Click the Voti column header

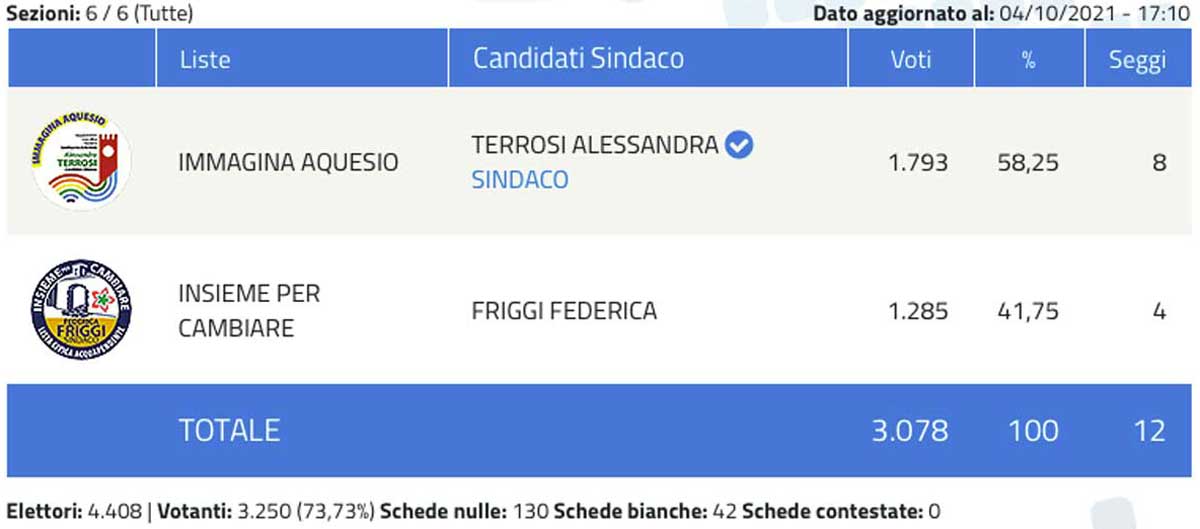911,59
